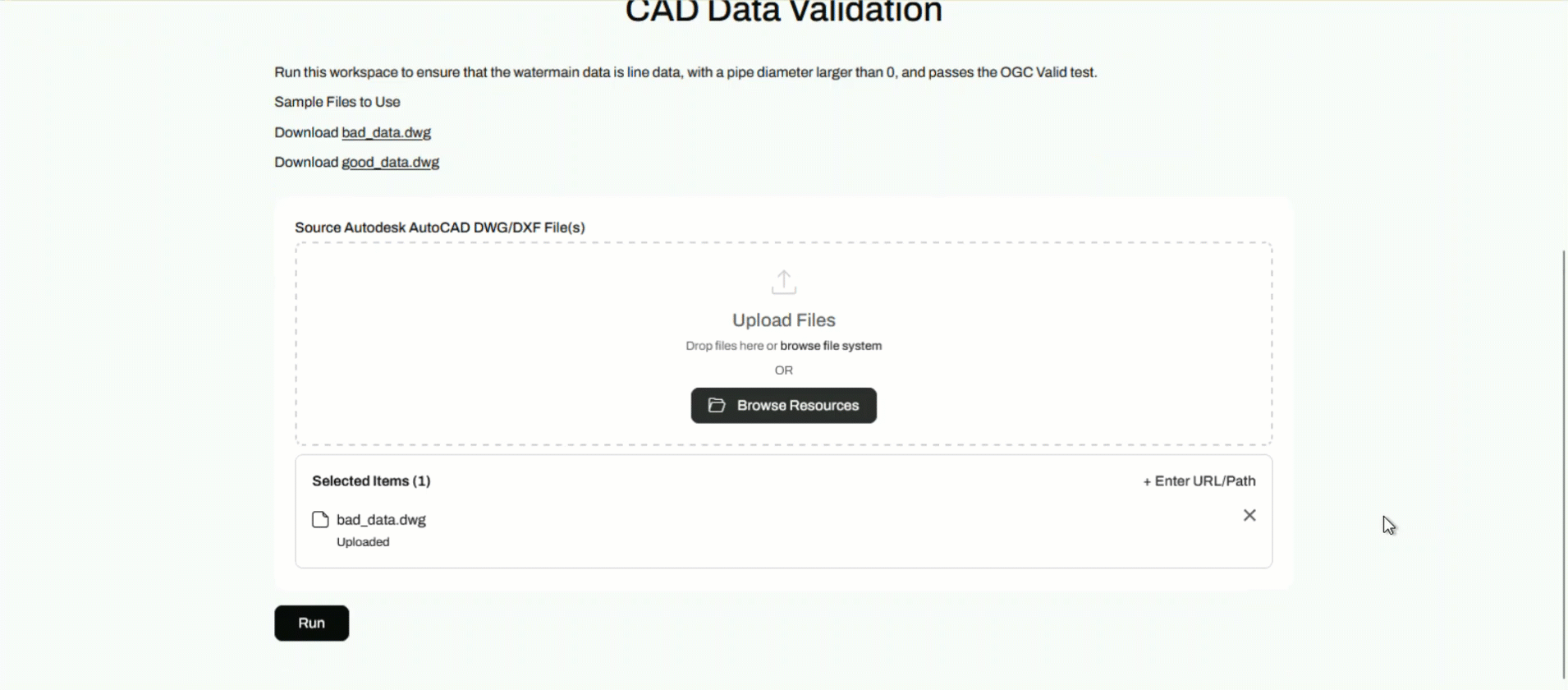The image size is (1568, 690).
Task: Click the folder icon on Browse Resources
Action: point(717,406)
